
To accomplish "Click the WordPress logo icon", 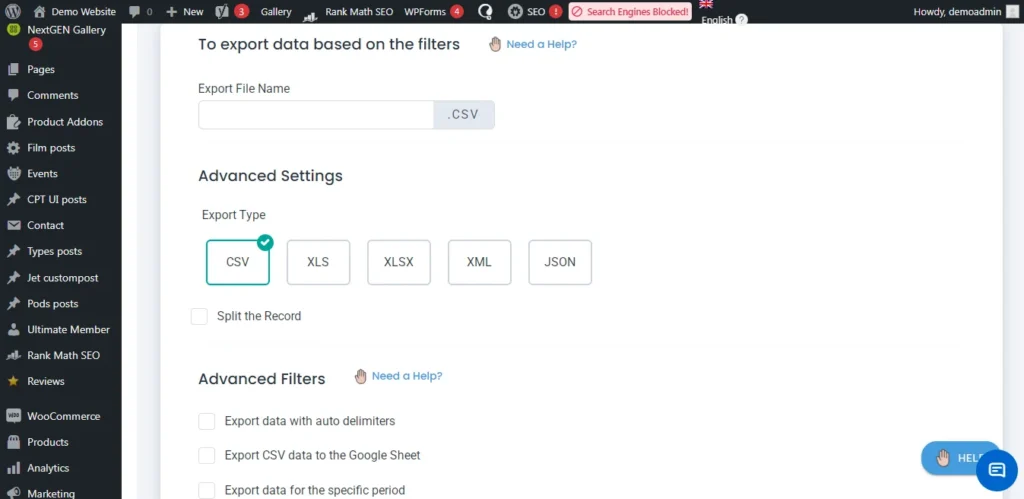I will [13, 11].
